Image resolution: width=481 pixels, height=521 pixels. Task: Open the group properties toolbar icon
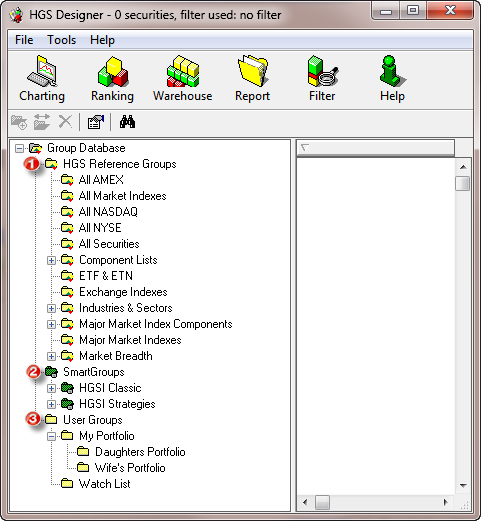click(96, 122)
